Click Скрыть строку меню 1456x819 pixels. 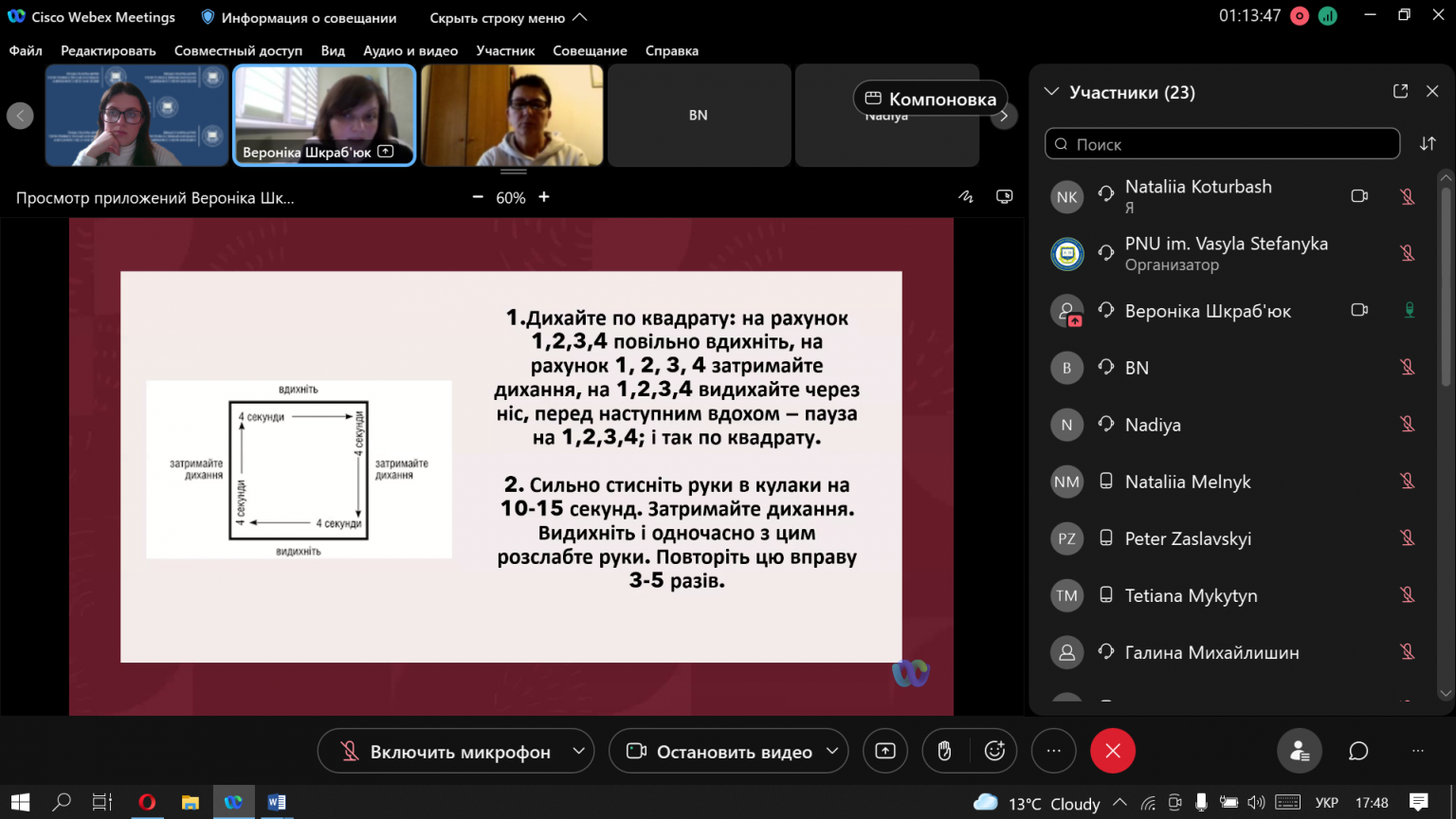[508, 17]
